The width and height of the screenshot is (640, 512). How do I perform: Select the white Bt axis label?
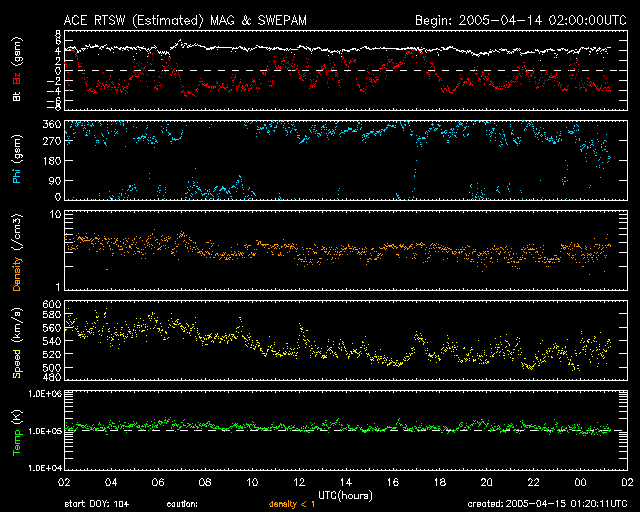point(17,97)
